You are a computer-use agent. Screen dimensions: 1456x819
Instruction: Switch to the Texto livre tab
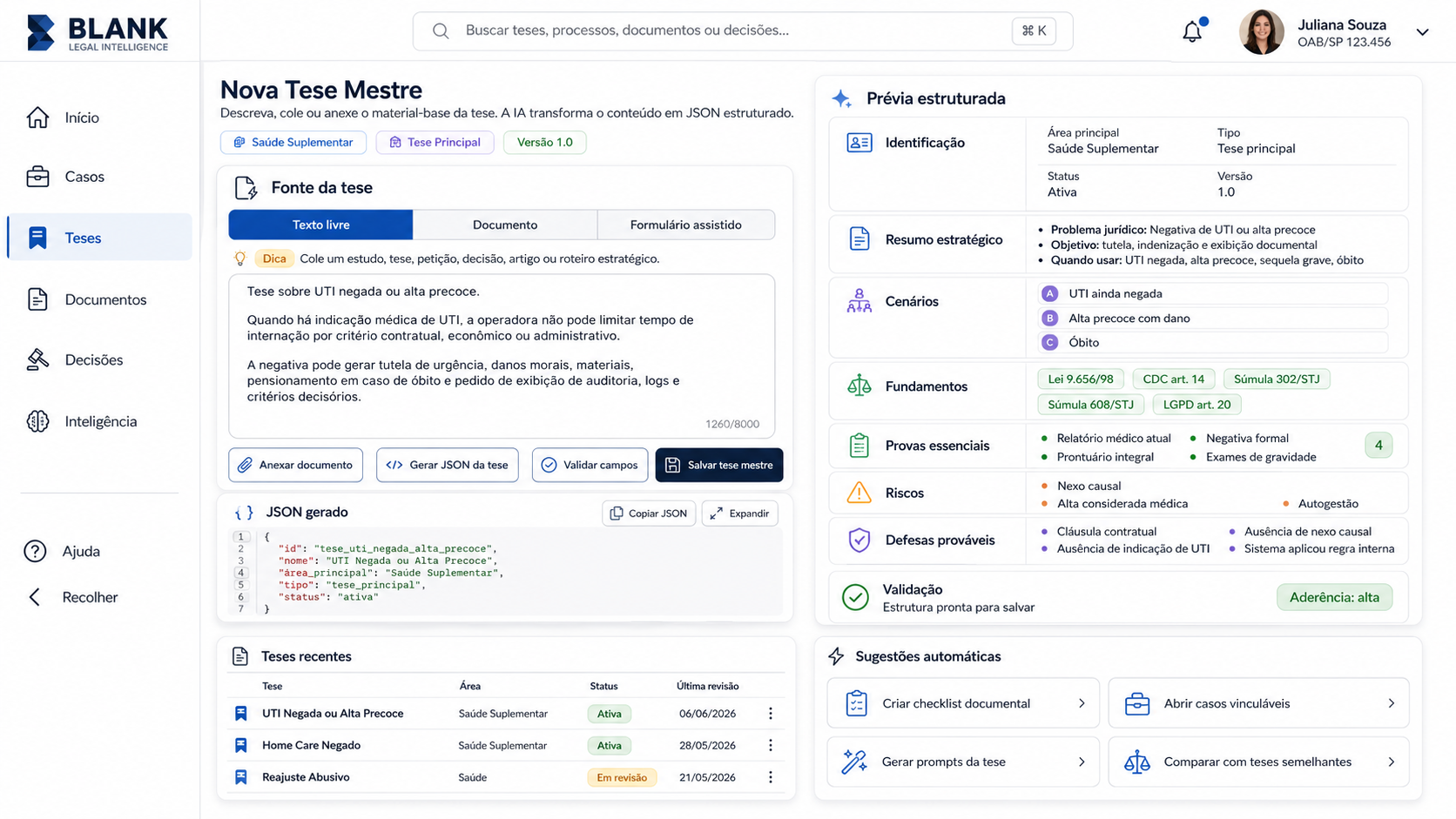tap(320, 225)
